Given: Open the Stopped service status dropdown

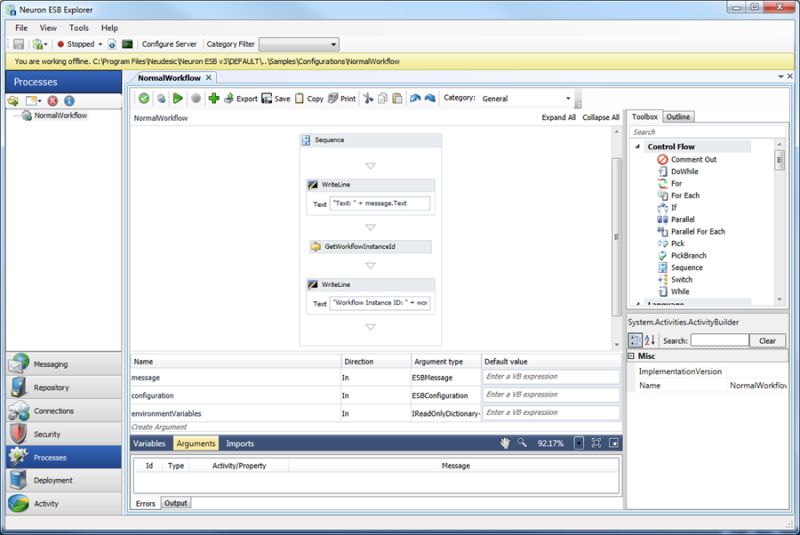Looking at the screenshot, I should coord(100,44).
